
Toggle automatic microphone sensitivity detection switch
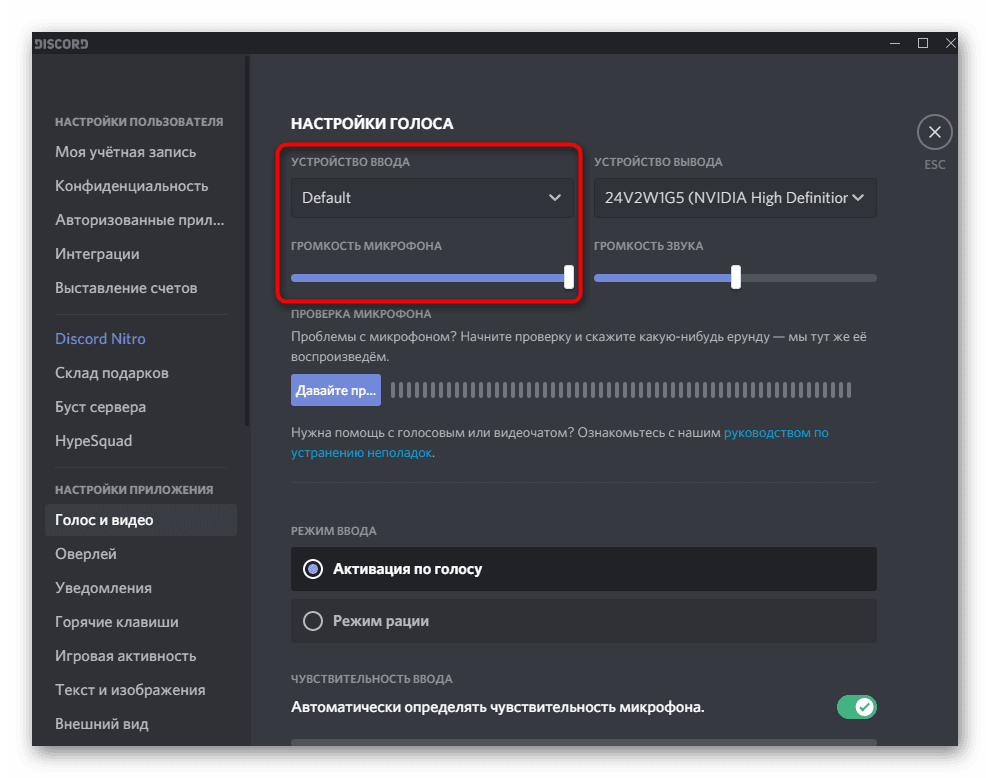coord(857,707)
